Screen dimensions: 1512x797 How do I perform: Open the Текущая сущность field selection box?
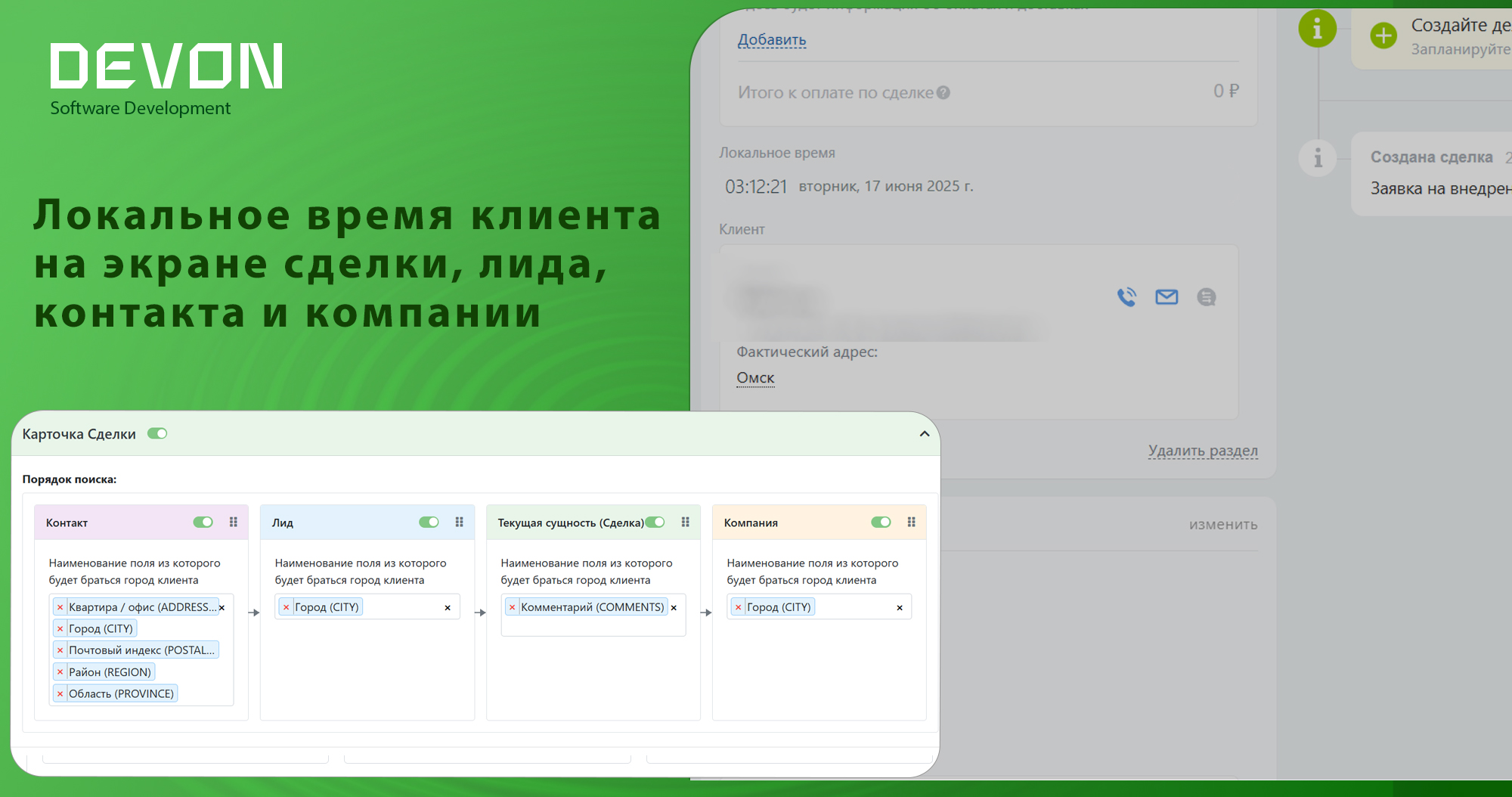593,616
